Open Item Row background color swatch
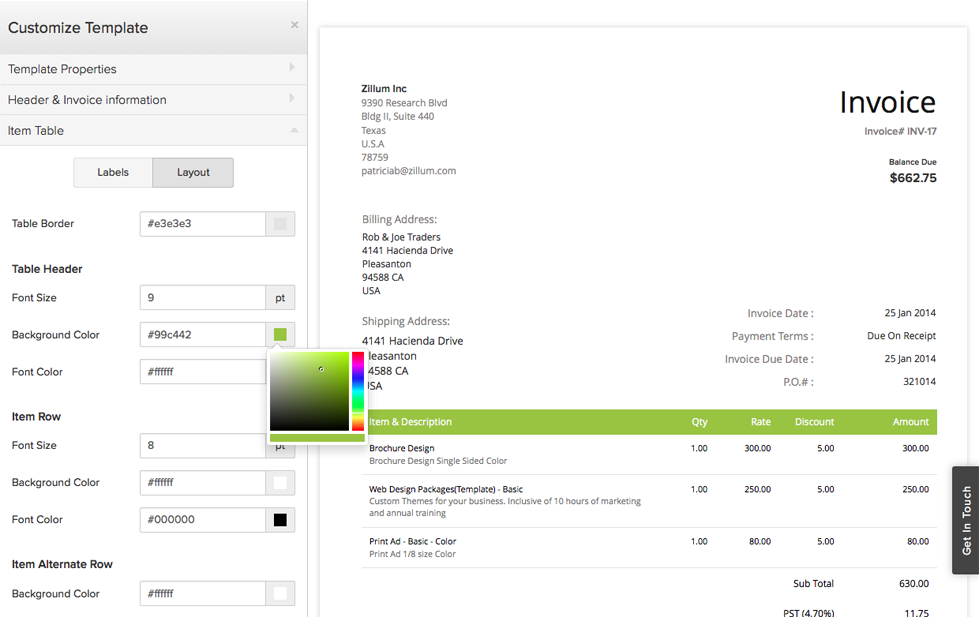This screenshot has width=980, height=617. 280,483
